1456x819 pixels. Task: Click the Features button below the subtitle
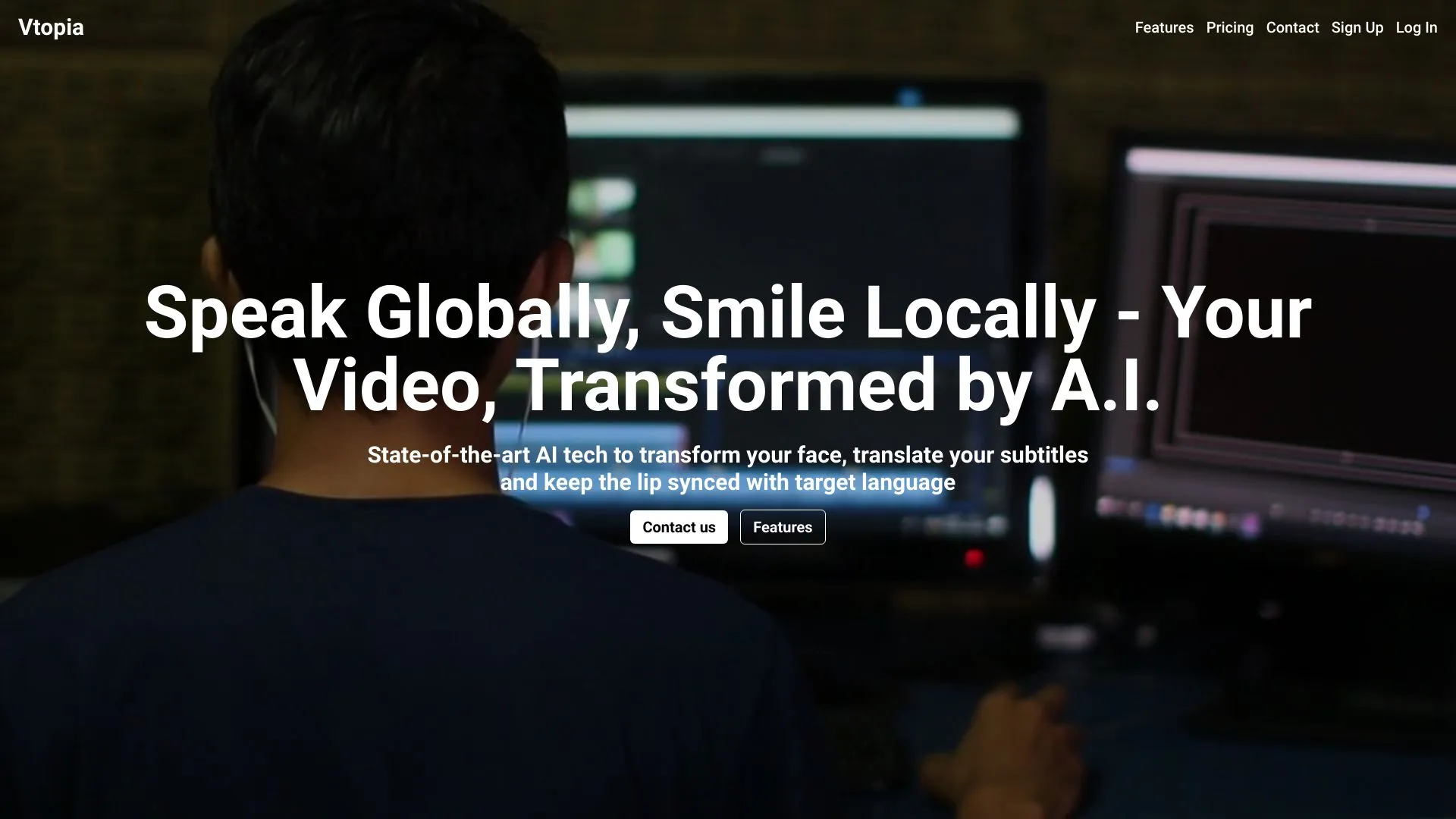click(783, 527)
